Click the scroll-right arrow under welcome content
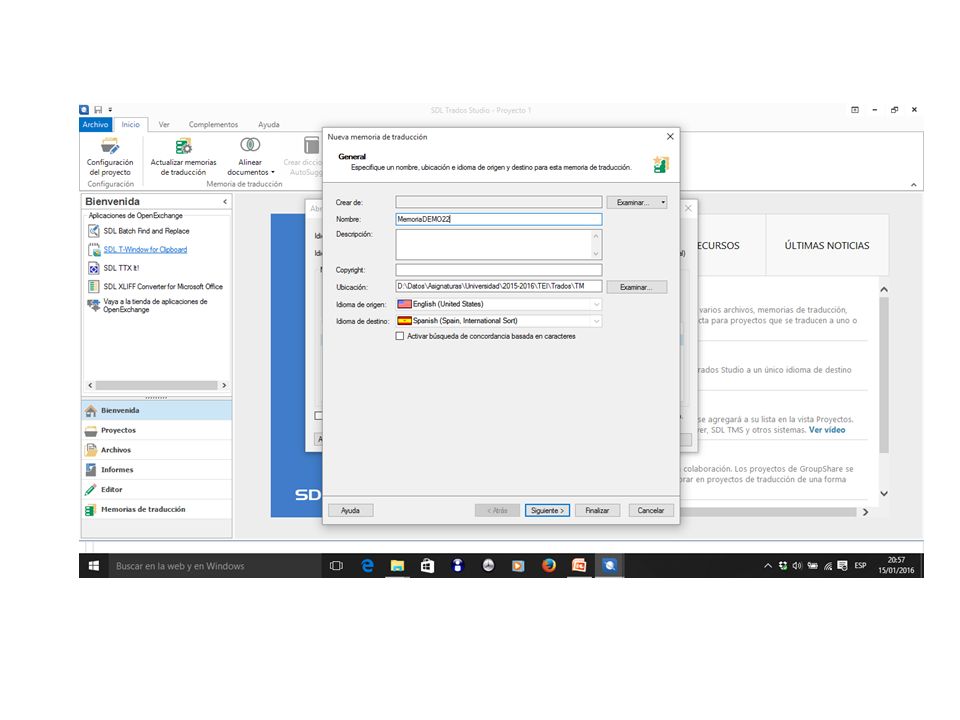This screenshot has width=960, height=720. [x=865, y=512]
